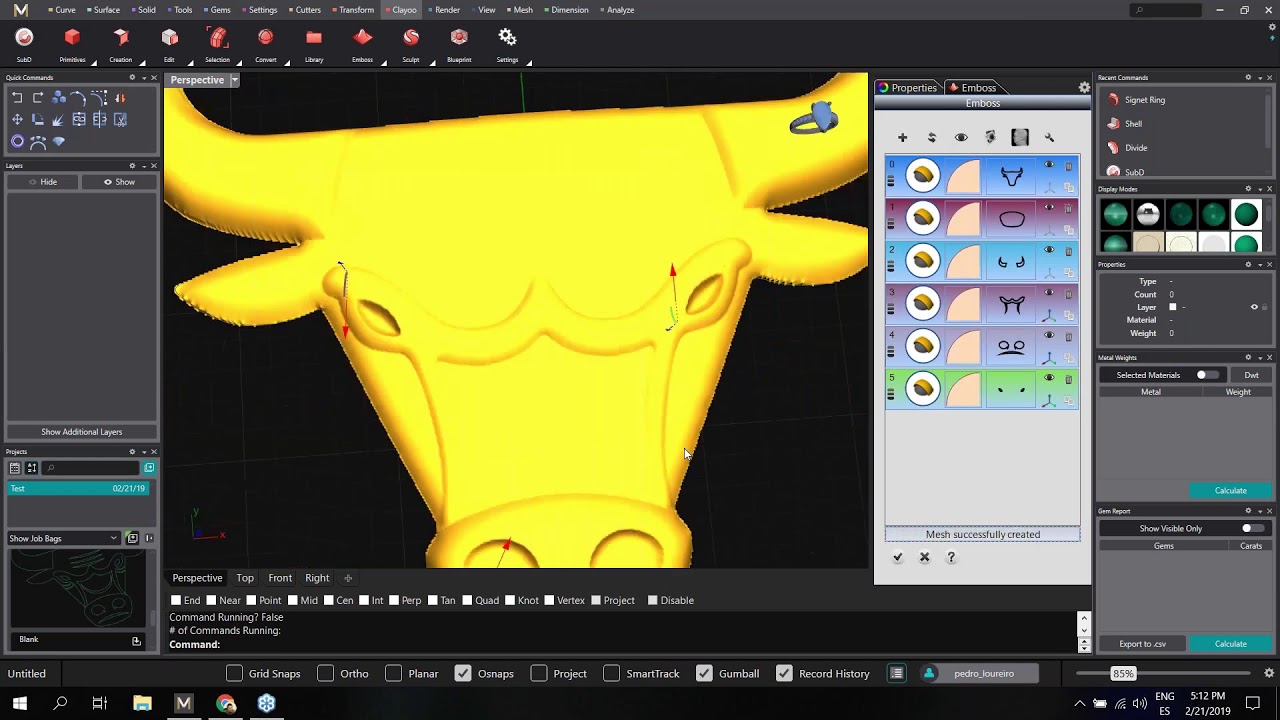
Task: Toggle the Selected Materials switch
Action: [x=1208, y=375]
